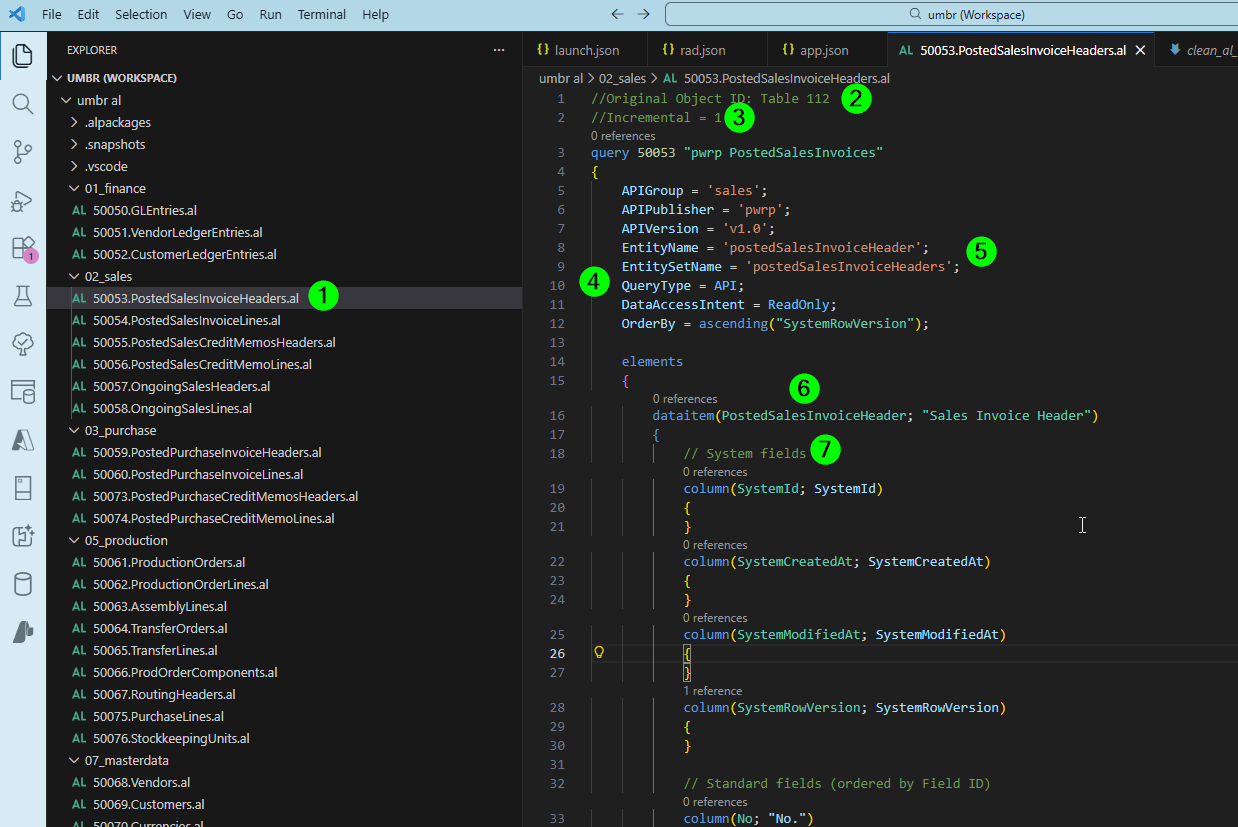
Task: Click '0 references' code lens above dataitem
Action: point(685,399)
